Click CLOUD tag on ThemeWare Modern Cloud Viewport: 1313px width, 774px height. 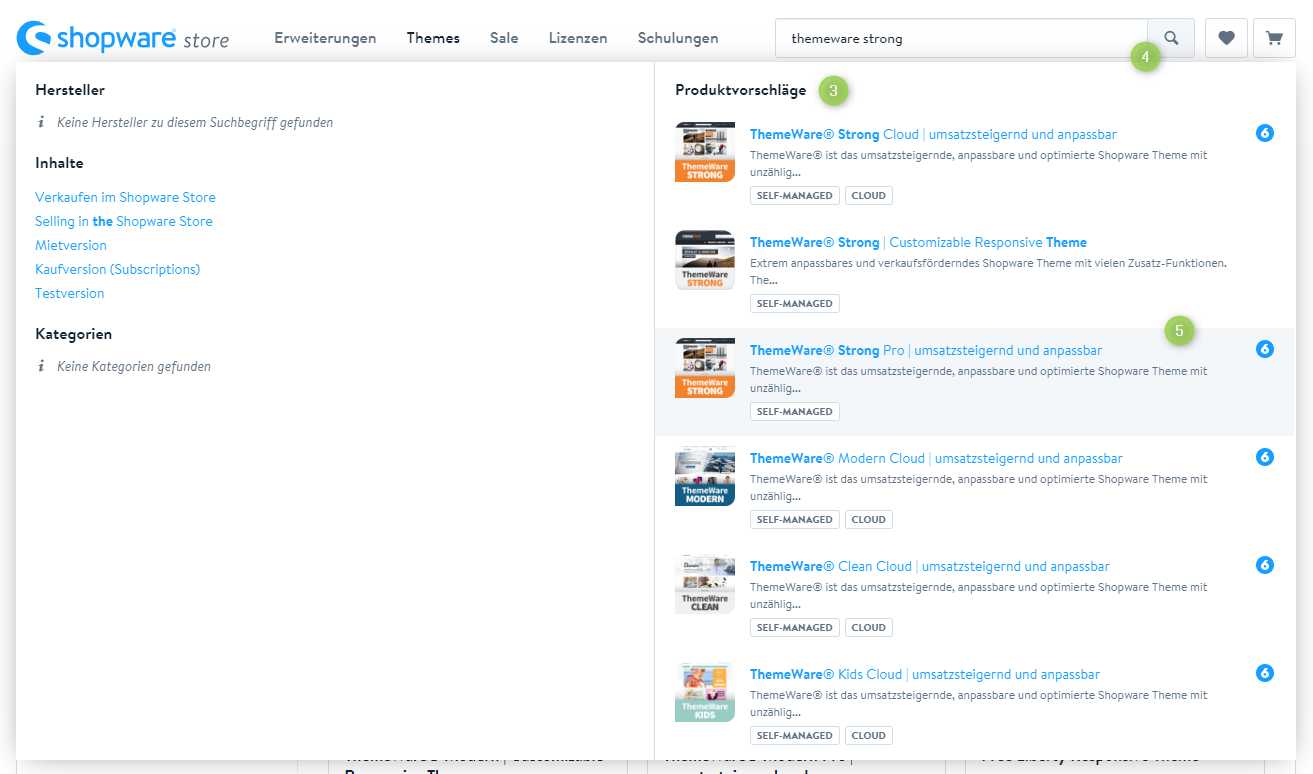[x=869, y=520]
